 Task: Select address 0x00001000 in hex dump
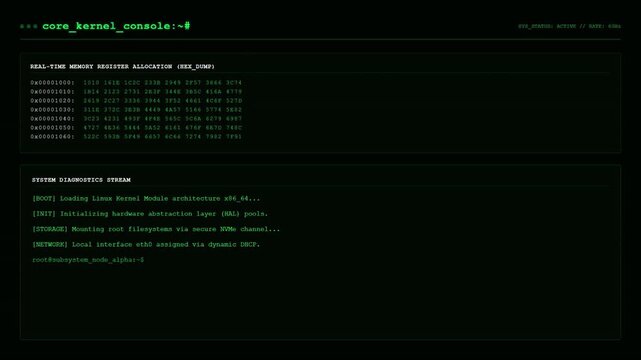52,83
